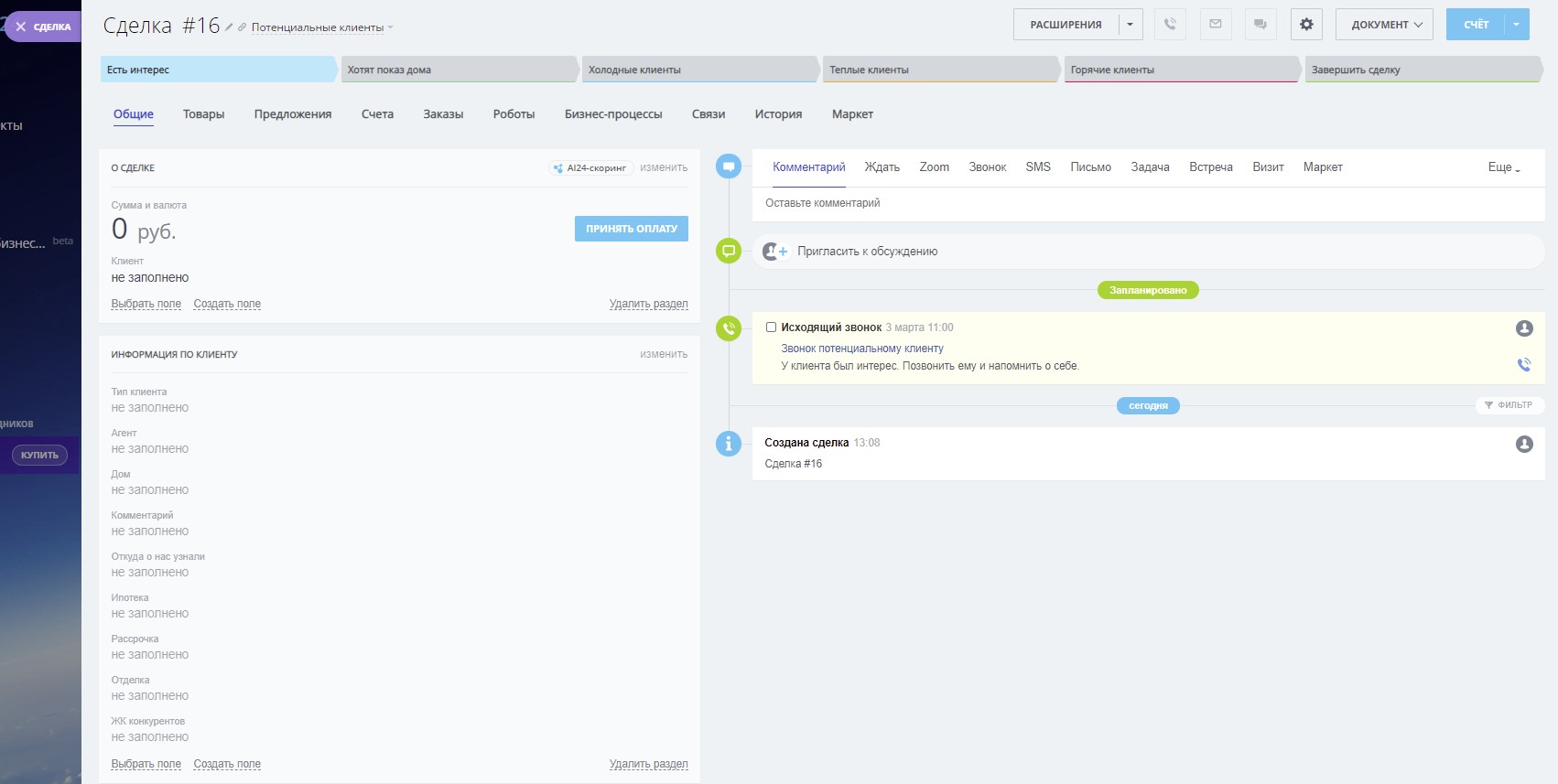Click the envelope email icon in toolbar
Image resolution: width=1558 pixels, height=784 pixels.
[x=1216, y=25]
